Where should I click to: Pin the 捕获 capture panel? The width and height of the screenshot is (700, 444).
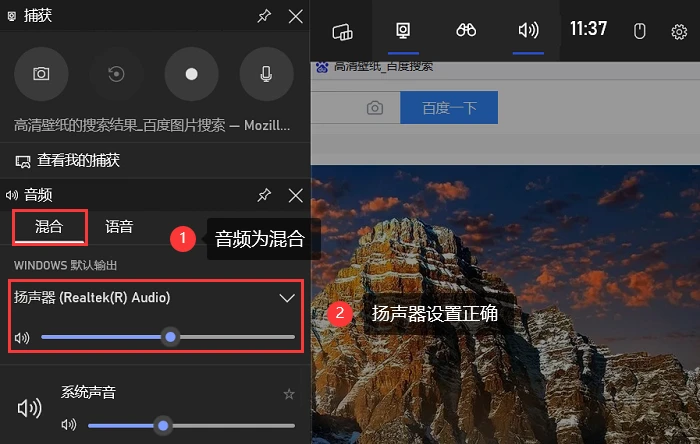pyautogui.click(x=264, y=16)
